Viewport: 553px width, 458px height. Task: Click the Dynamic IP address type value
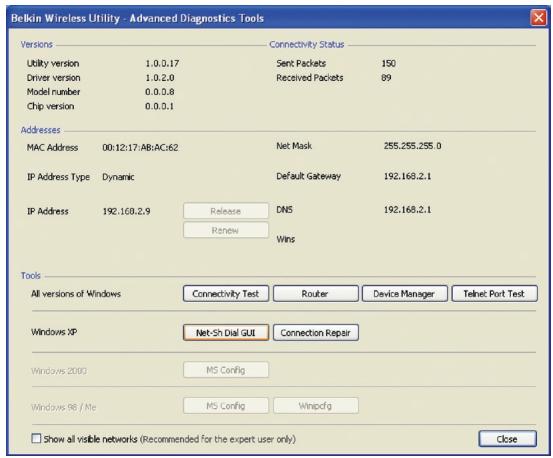(x=118, y=177)
